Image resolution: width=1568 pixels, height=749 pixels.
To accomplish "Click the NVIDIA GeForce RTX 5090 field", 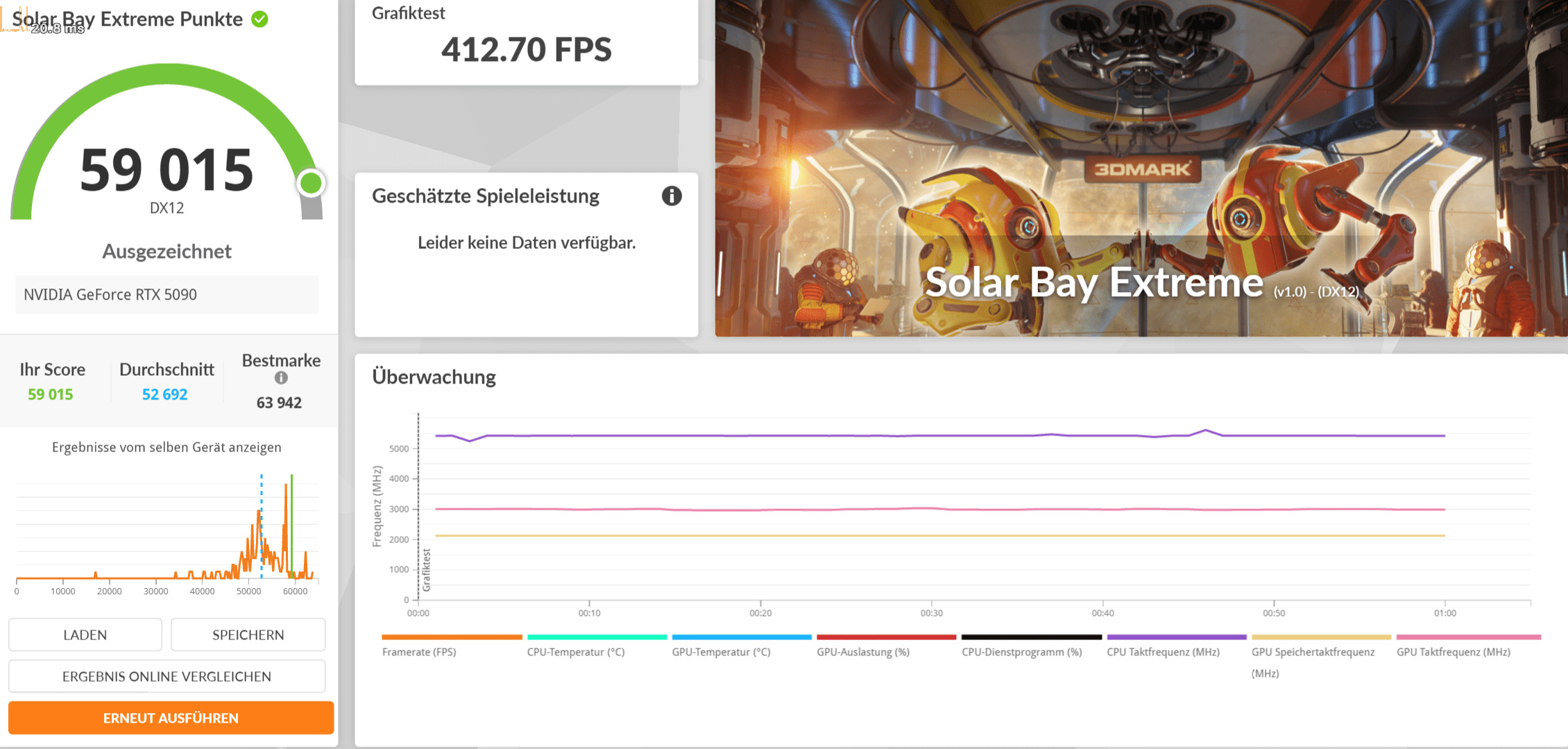I will coord(167,295).
